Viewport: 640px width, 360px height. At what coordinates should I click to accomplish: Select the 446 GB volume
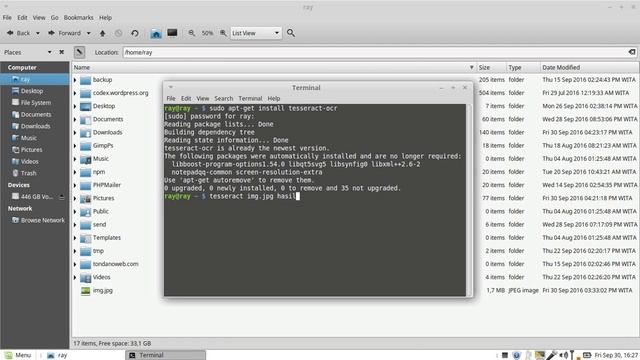32,197
